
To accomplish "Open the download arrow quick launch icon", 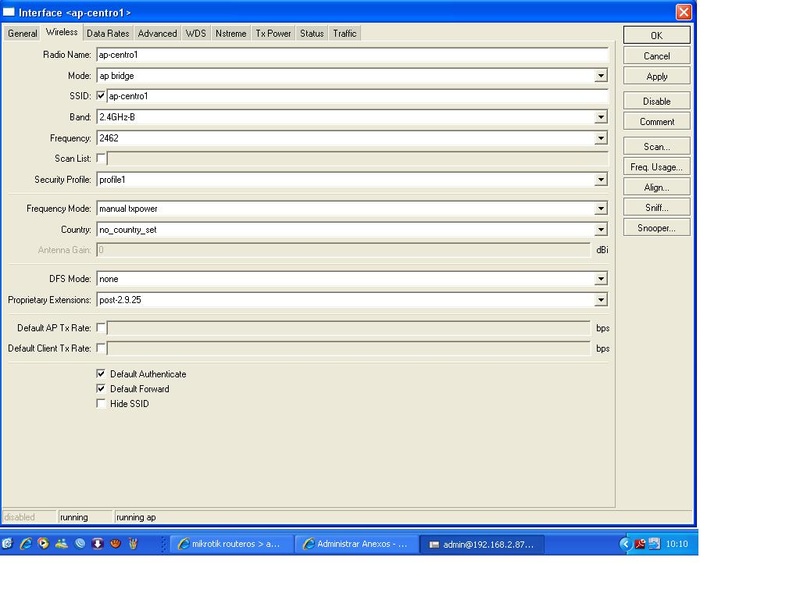I will (97, 544).
